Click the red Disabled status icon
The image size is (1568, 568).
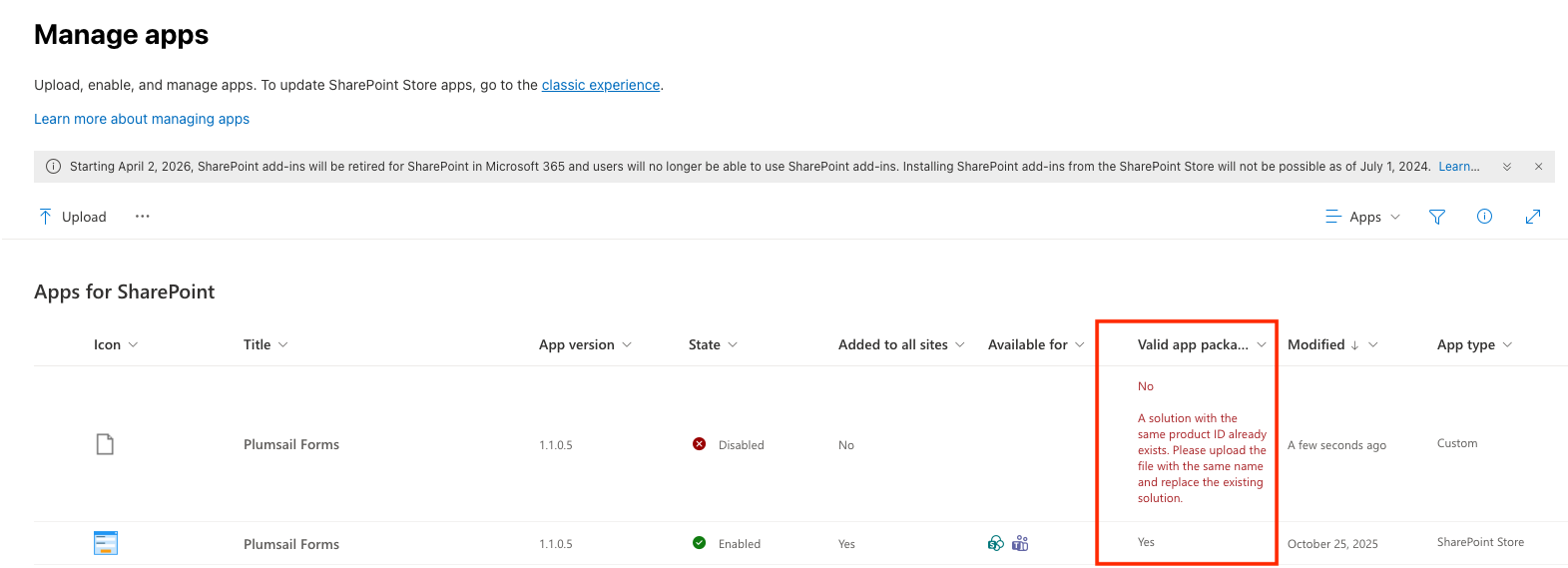[699, 444]
